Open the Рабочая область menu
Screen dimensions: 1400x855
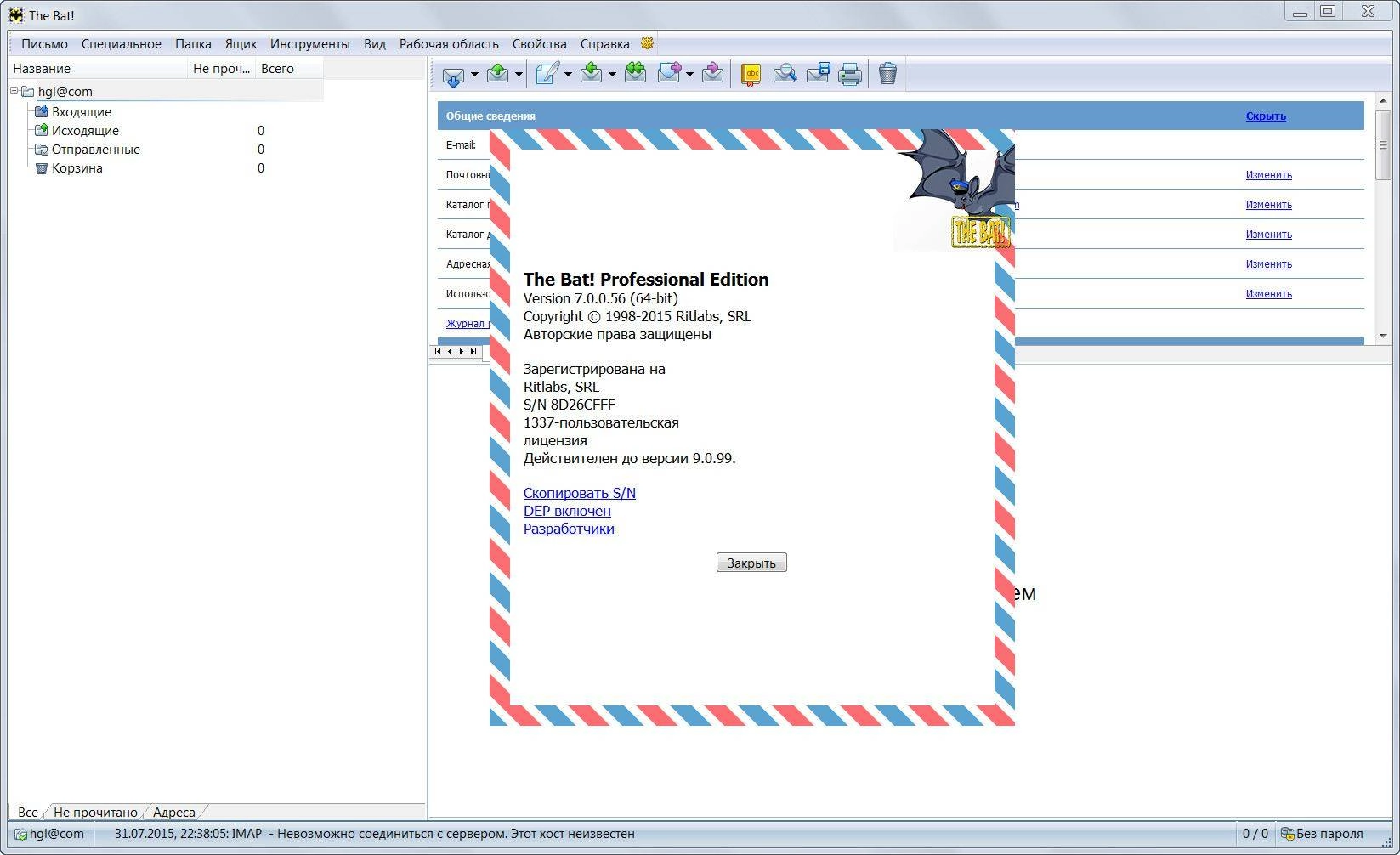(449, 44)
